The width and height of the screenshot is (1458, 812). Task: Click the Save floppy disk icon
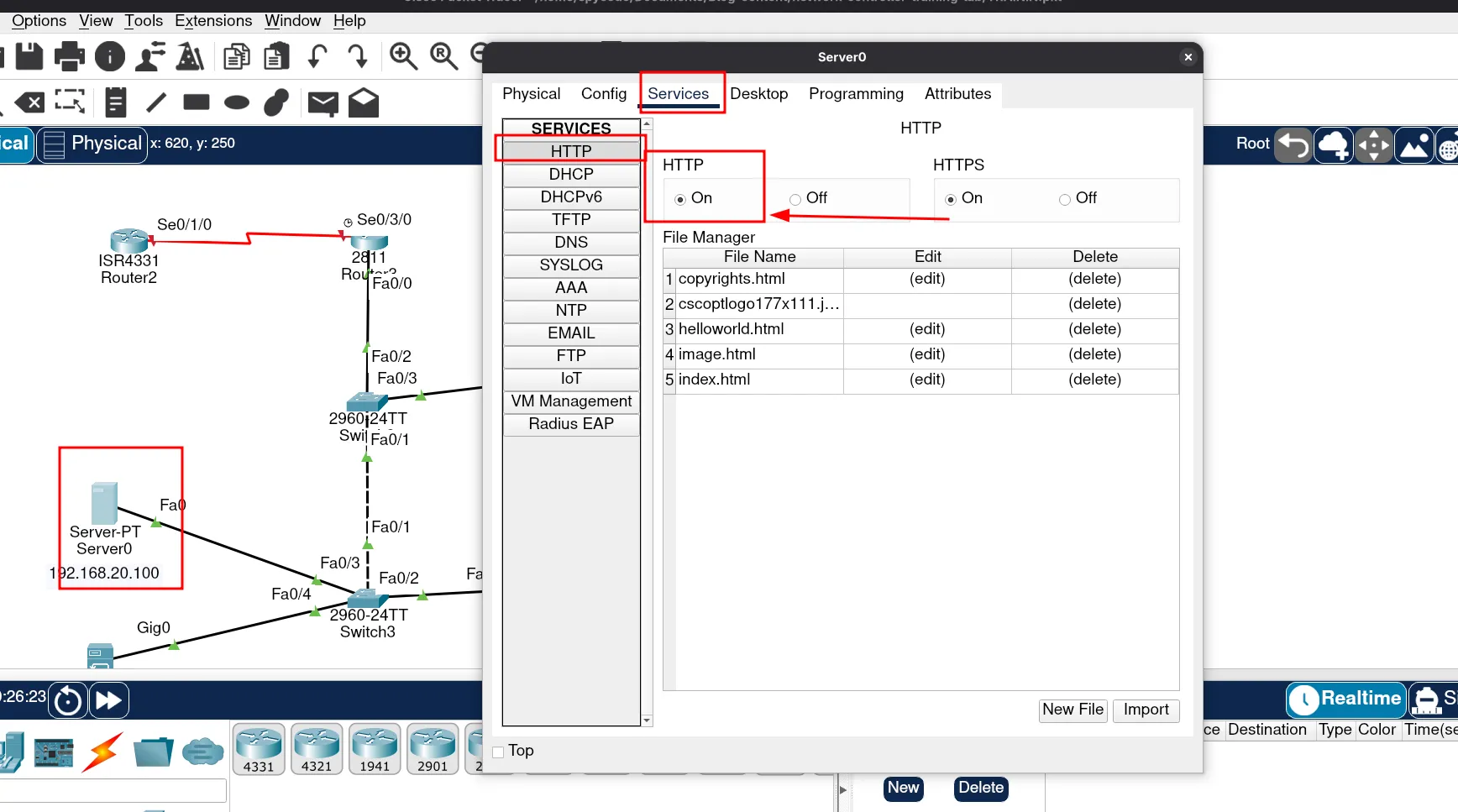pyautogui.click(x=29, y=56)
